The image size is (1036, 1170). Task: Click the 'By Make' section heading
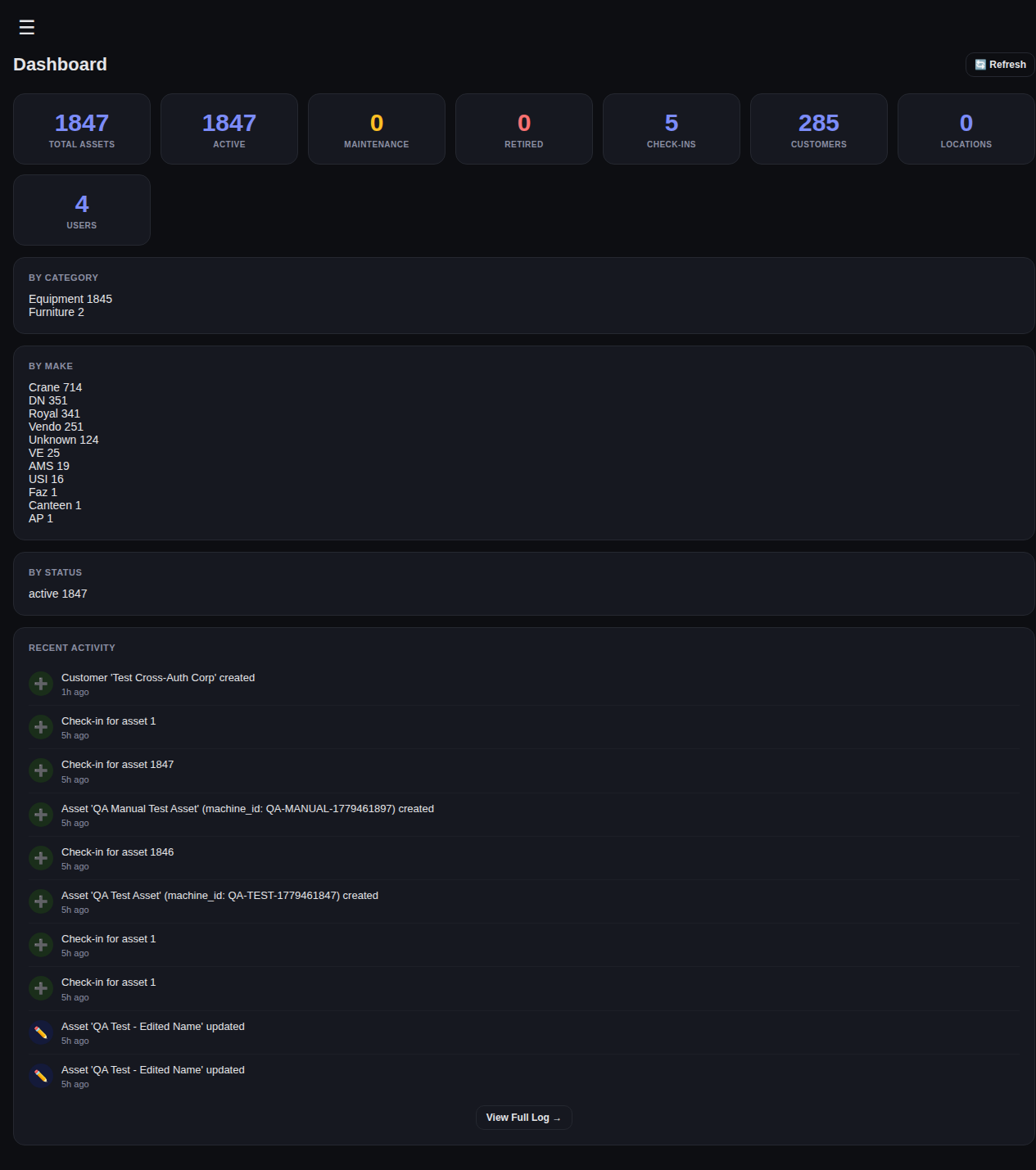point(51,366)
